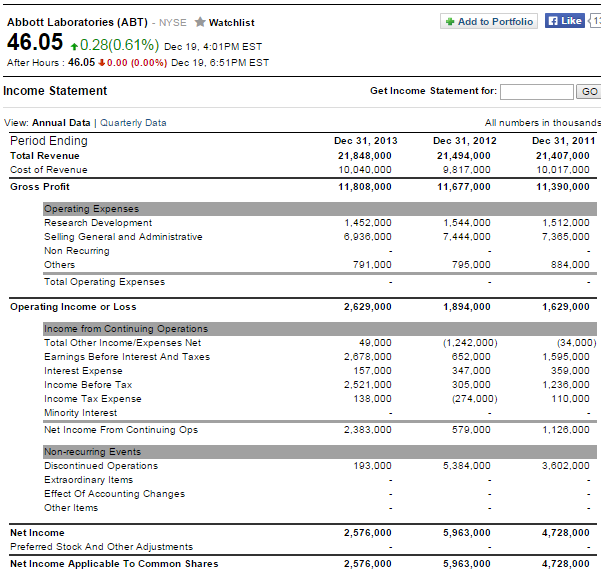The height and width of the screenshot is (576, 601).
Task: Click the Operating Expenses section header
Action: click(x=320, y=209)
